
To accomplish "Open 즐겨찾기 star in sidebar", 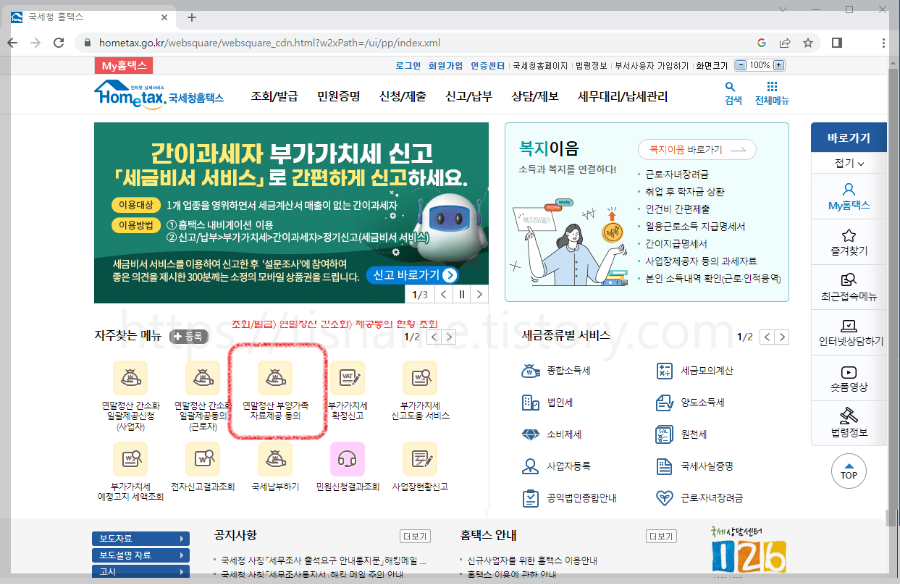I will coord(849,242).
